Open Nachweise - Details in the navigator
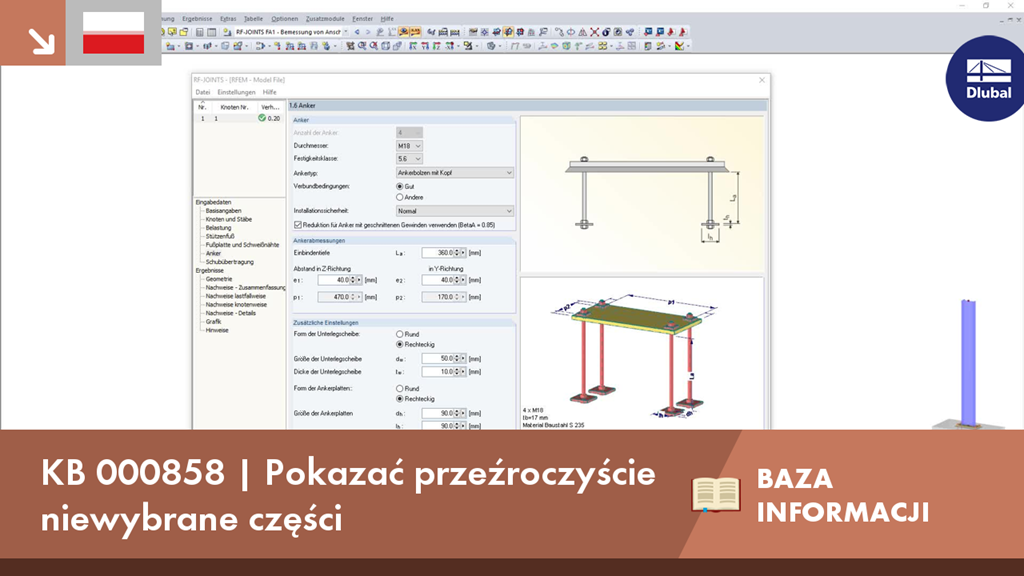This screenshot has height=576, width=1024. coord(231,313)
